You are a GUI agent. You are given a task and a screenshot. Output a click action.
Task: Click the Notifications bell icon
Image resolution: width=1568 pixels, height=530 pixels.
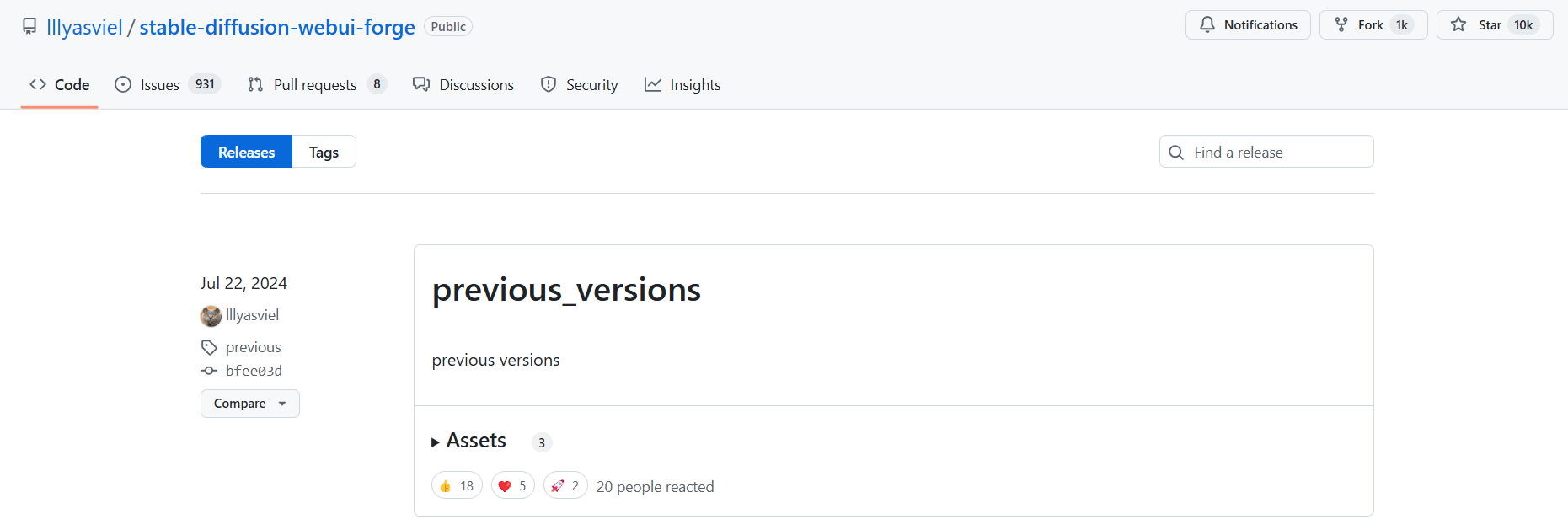(1207, 24)
